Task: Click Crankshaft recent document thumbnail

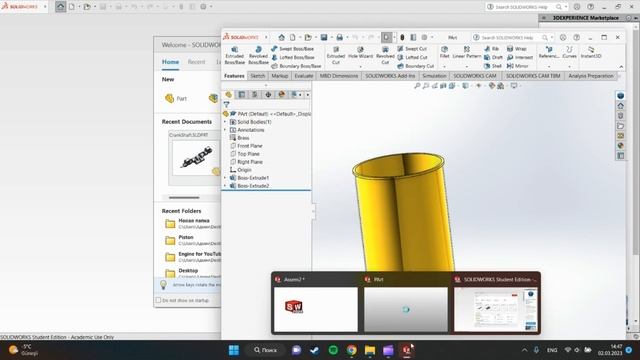Action: click(196, 158)
